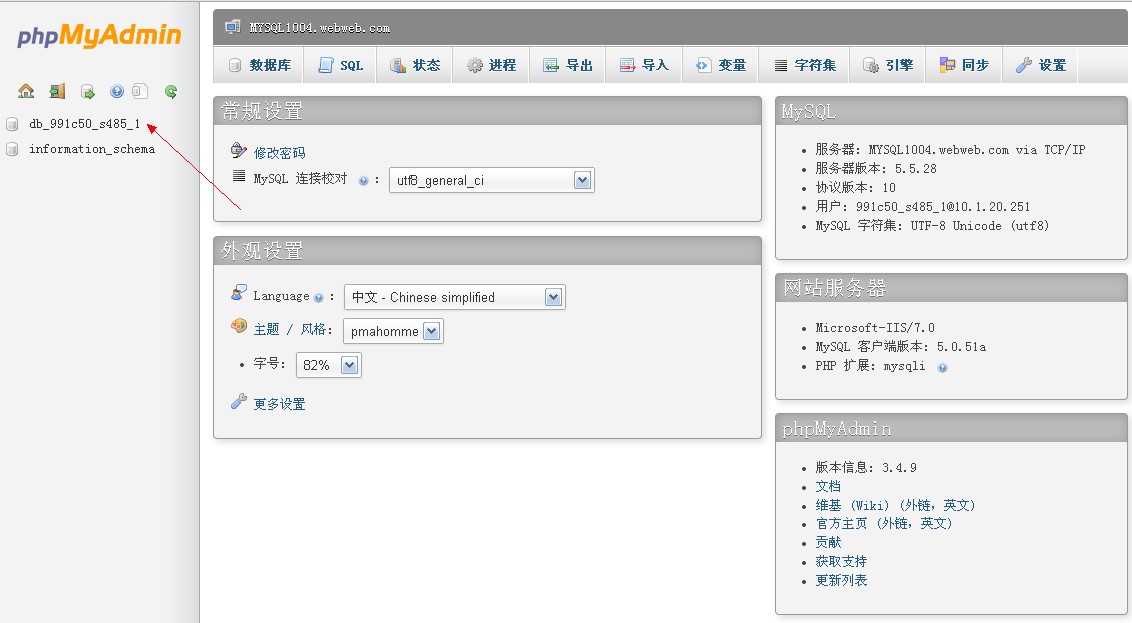Viewport: 1132px width, 623px height.
Task: Open the information_schema database
Action: point(92,149)
